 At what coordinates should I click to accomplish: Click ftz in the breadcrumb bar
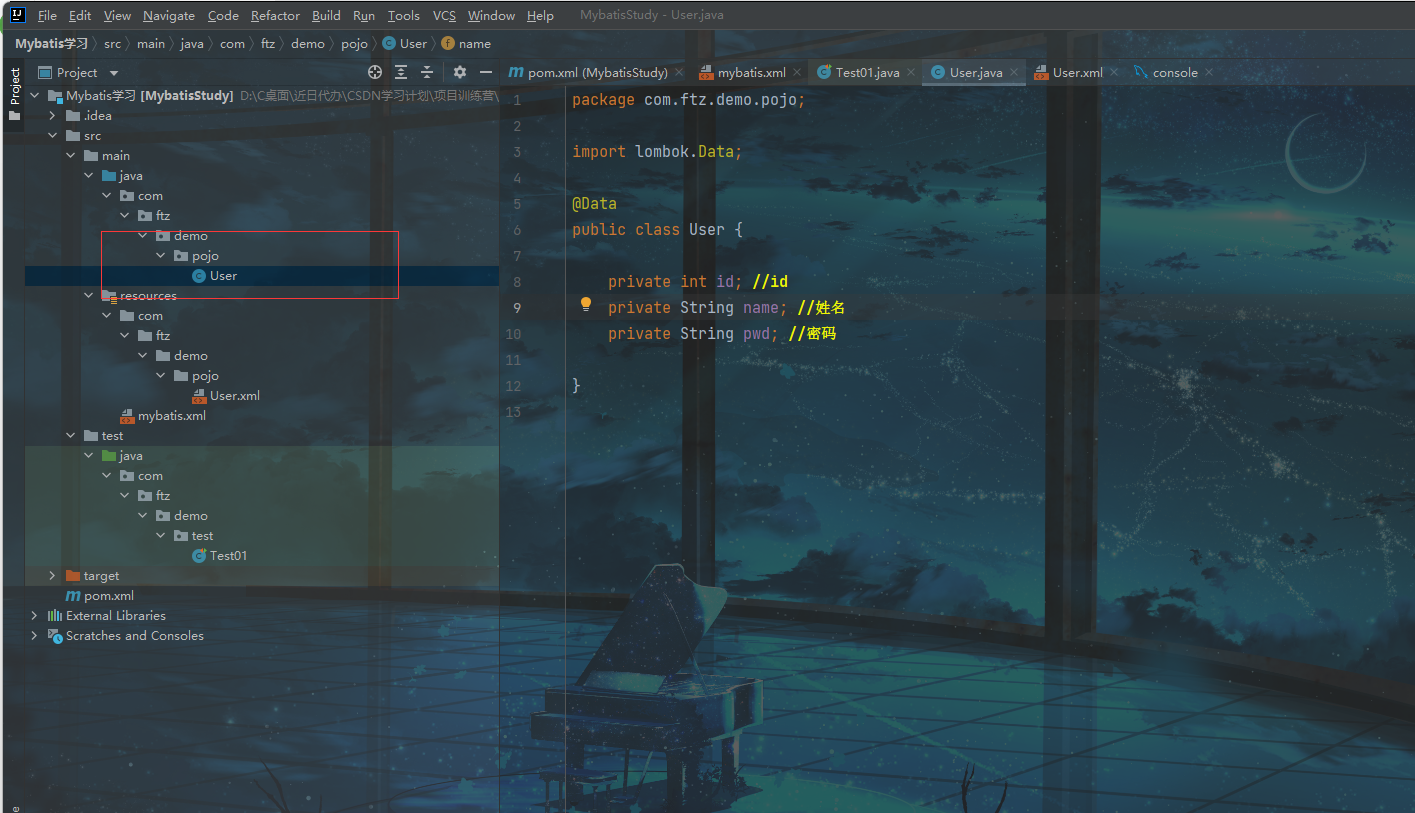(268, 43)
